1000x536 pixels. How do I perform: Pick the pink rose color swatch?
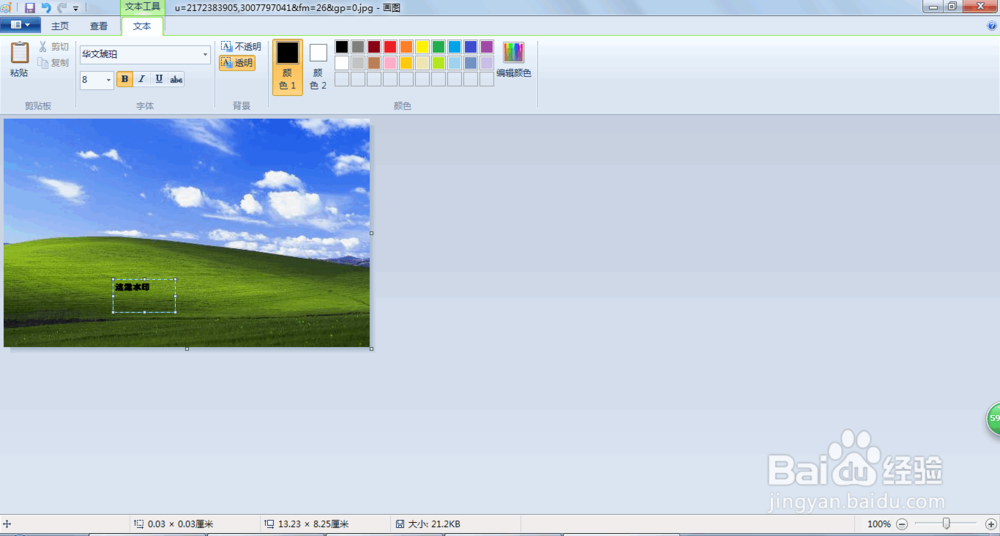tap(390, 63)
